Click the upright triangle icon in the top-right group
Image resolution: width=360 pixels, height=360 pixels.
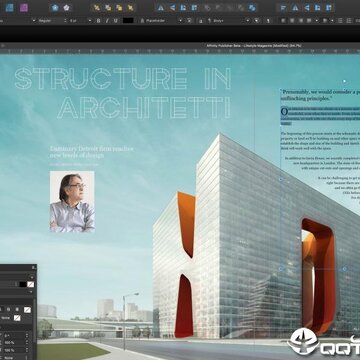pos(295,7)
